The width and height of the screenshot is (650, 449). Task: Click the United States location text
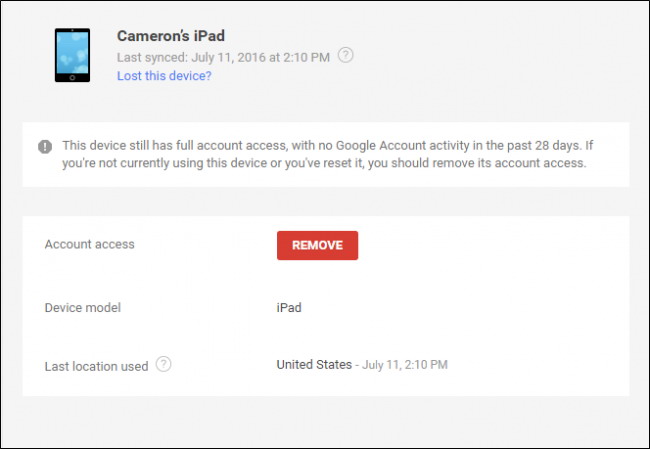coord(314,365)
